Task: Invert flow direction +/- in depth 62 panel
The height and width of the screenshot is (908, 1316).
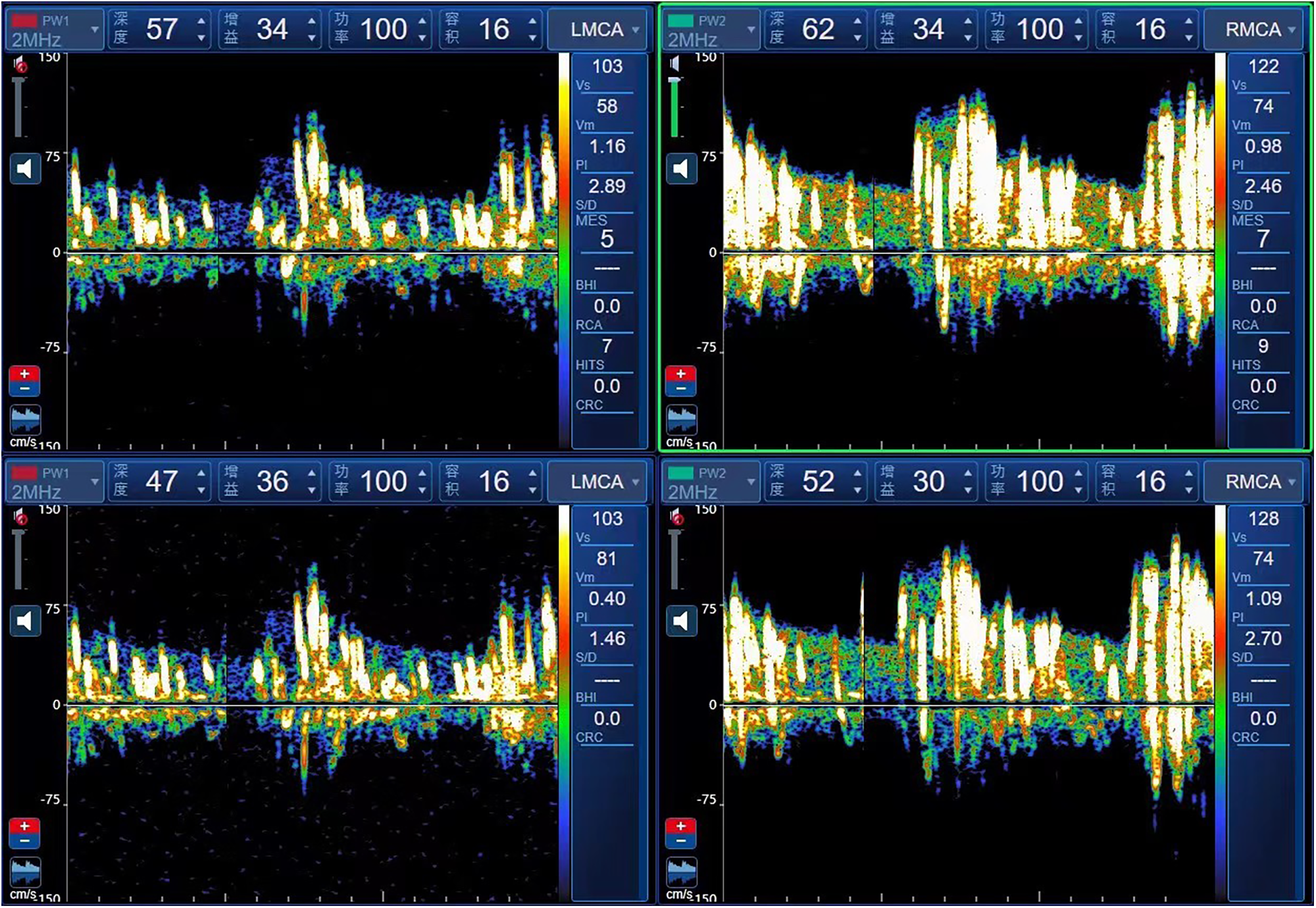Action: [x=681, y=381]
